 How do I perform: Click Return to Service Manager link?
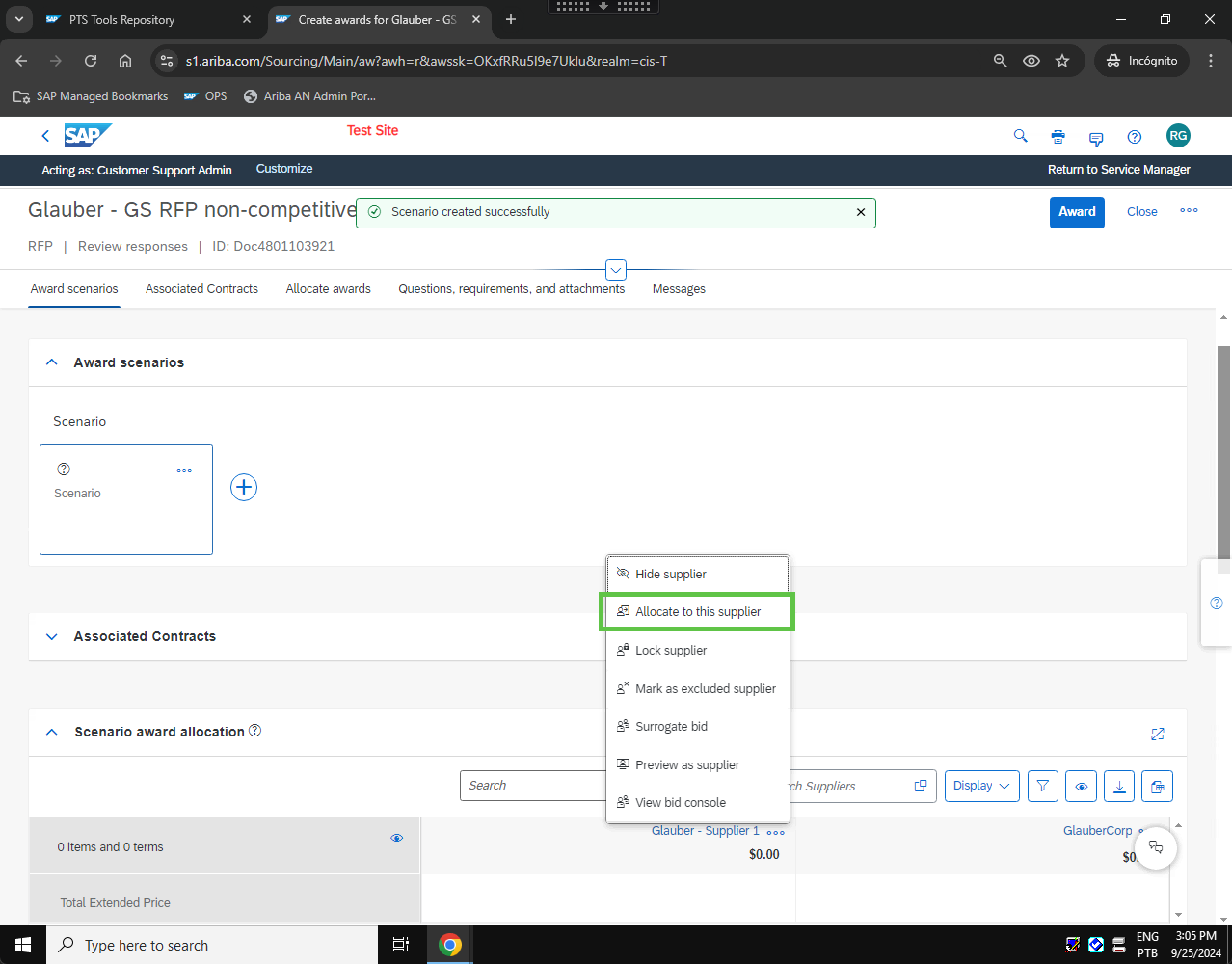point(1118,170)
